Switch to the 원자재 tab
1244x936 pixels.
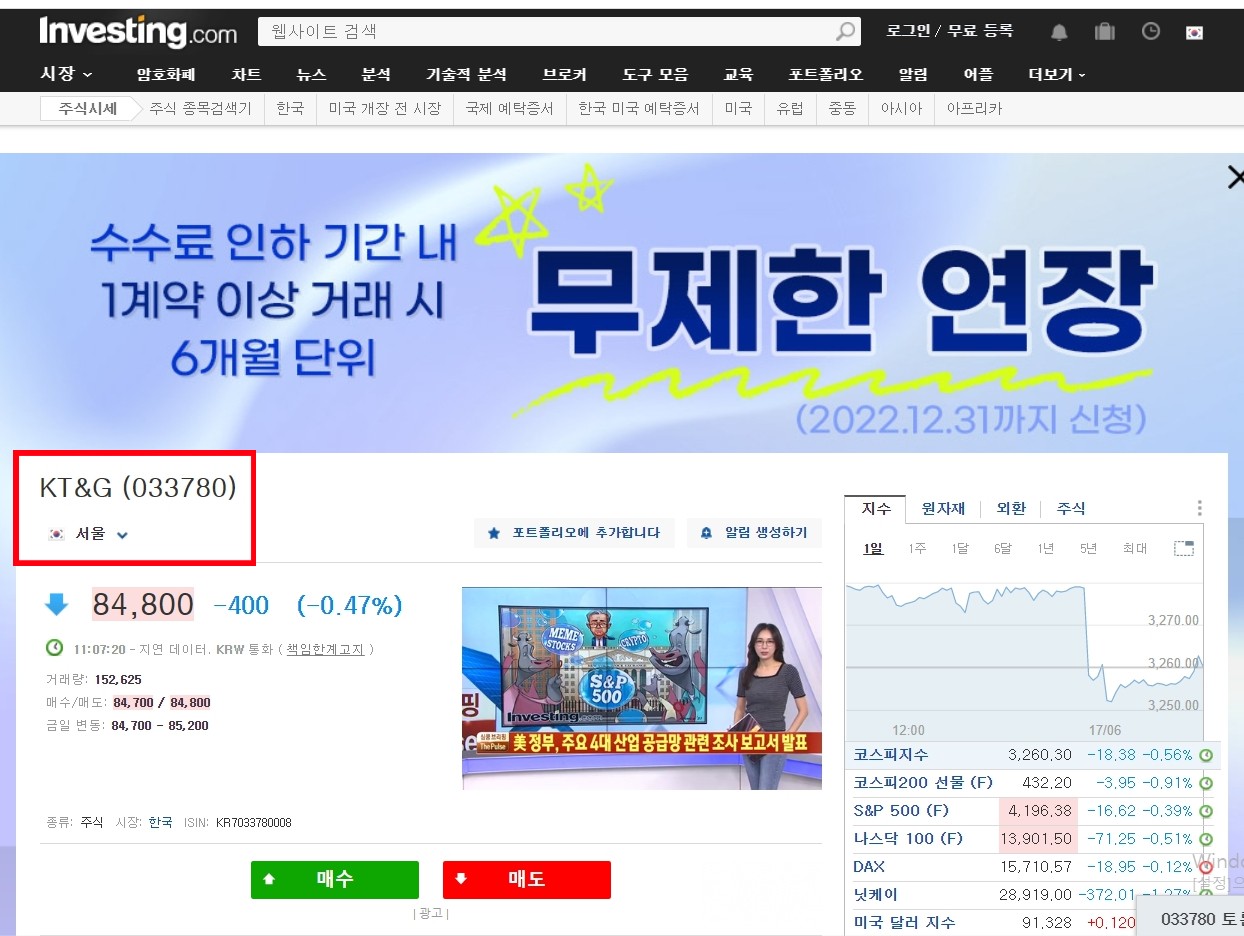pos(943,508)
